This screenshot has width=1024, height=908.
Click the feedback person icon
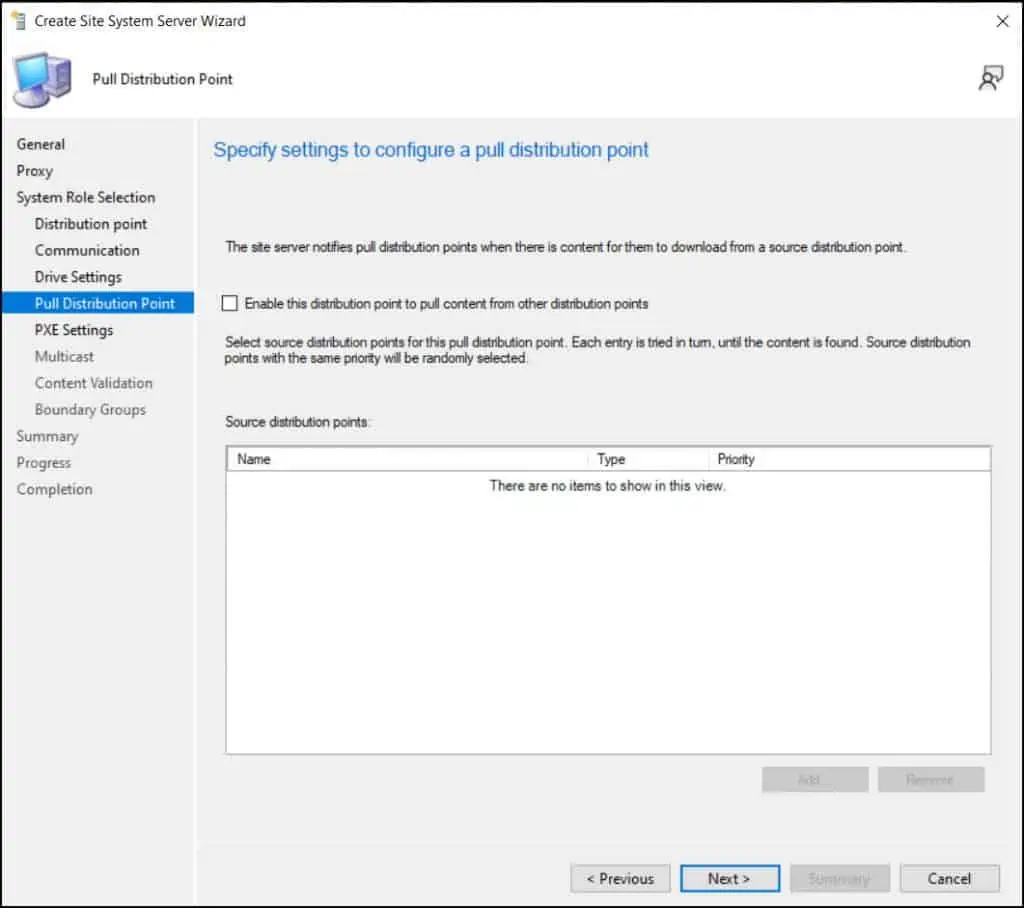(990, 79)
